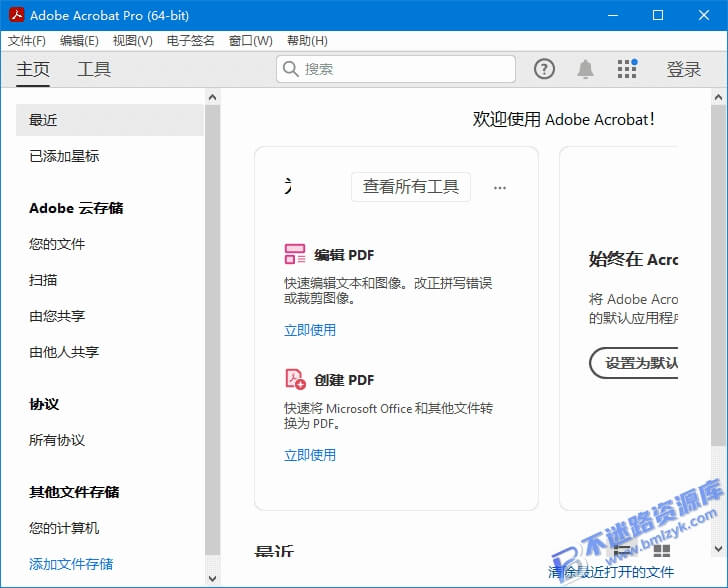Viewport: 728px width, 588px height.
Task: Open 由他人共享 in the sidebar
Action: 64,352
